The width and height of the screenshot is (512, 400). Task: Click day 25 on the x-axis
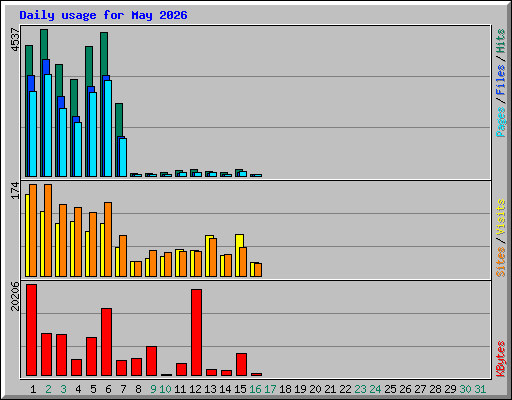pyautogui.click(x=390, y=389)
